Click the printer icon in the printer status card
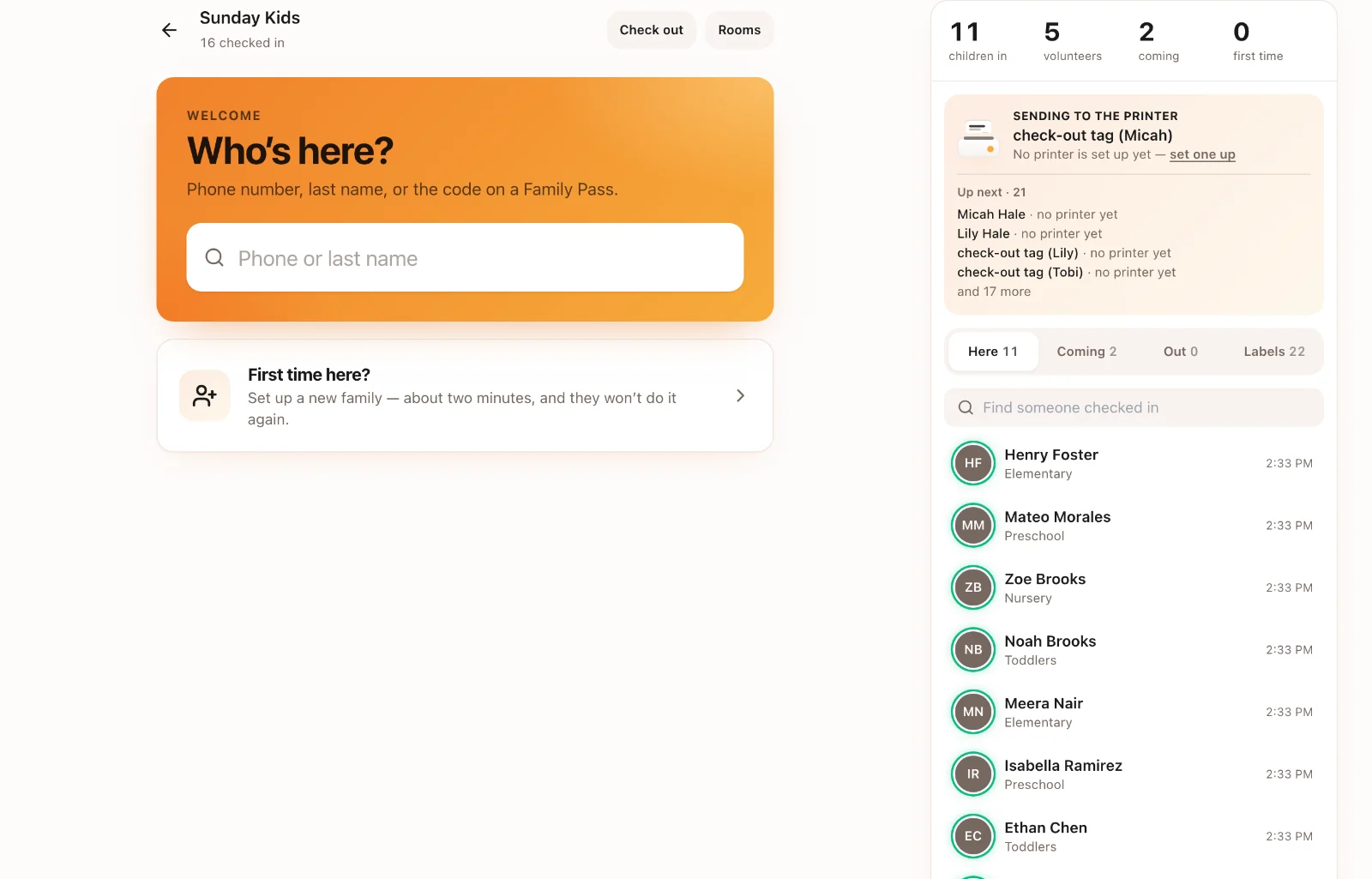The image size is (1372, 879). [978, 138]
